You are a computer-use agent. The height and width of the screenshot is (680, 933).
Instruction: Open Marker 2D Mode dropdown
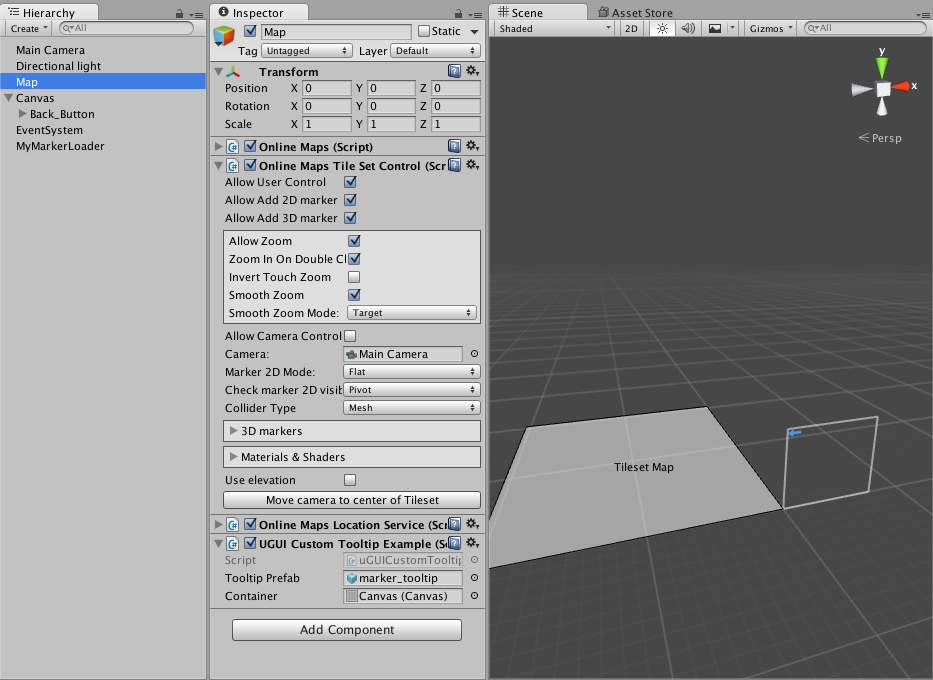(412, 372)
